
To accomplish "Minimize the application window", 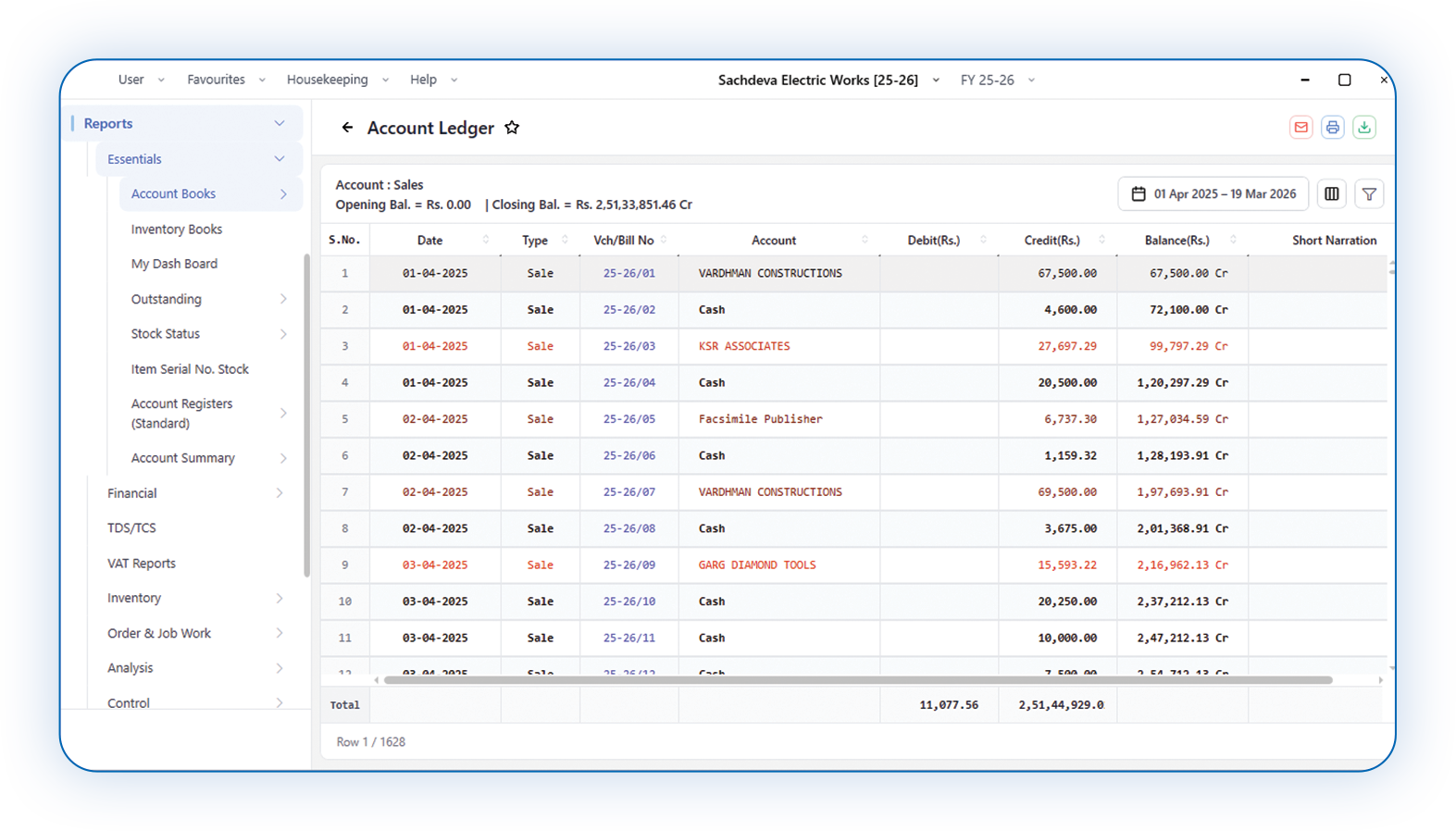I will pos(1305,80).
